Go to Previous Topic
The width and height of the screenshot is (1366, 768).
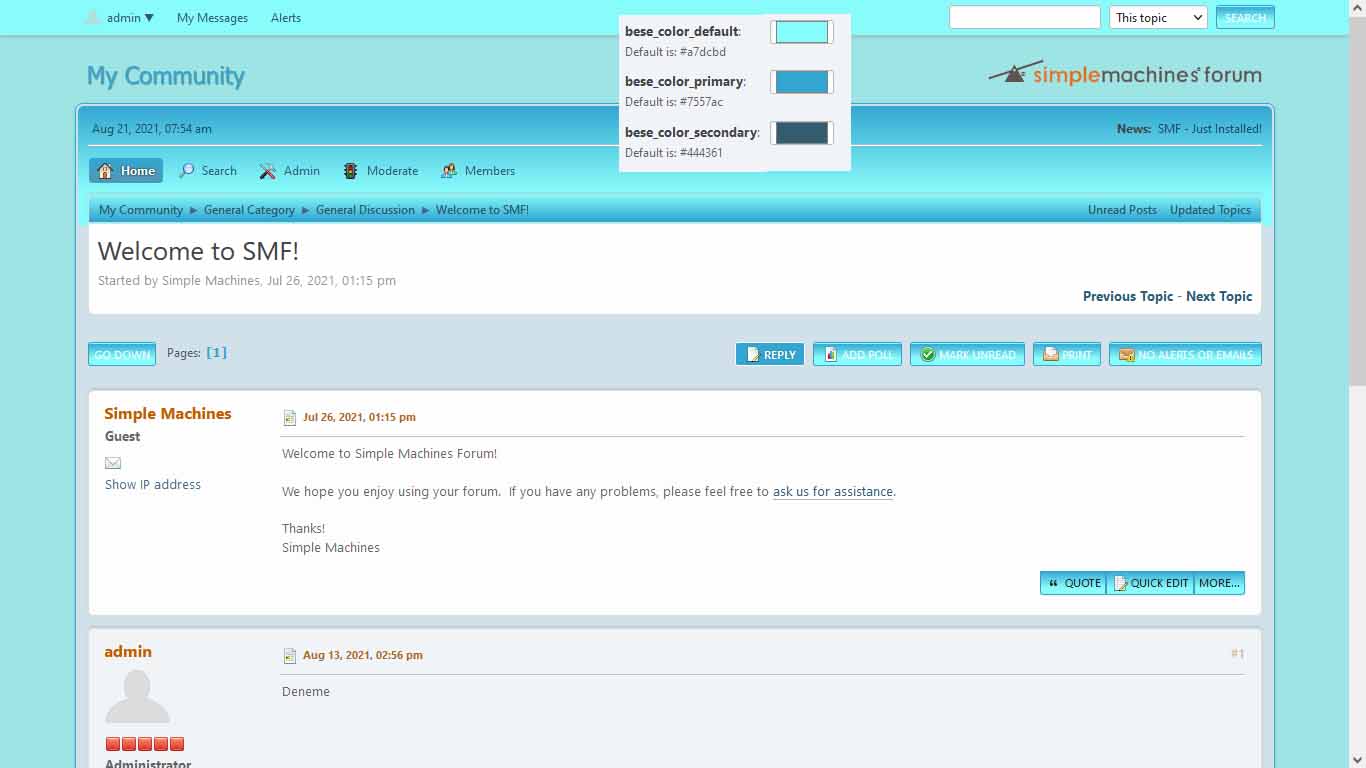coord(1128,296)
